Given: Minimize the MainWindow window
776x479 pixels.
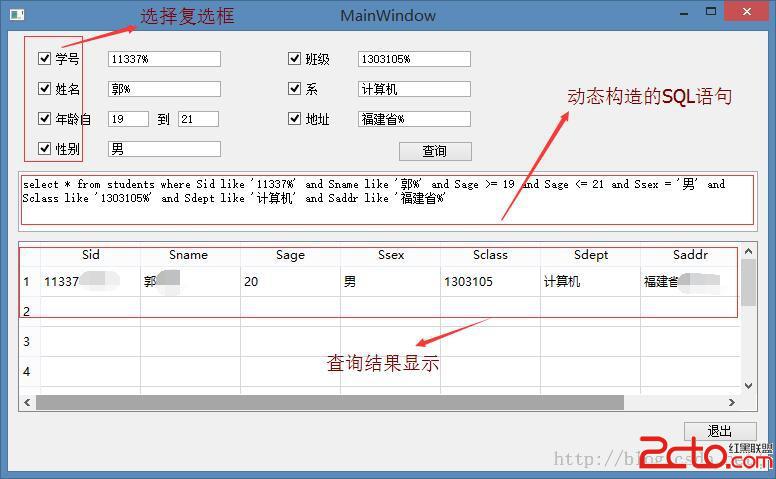Looking at the screenshot, I should pos(684,13).
